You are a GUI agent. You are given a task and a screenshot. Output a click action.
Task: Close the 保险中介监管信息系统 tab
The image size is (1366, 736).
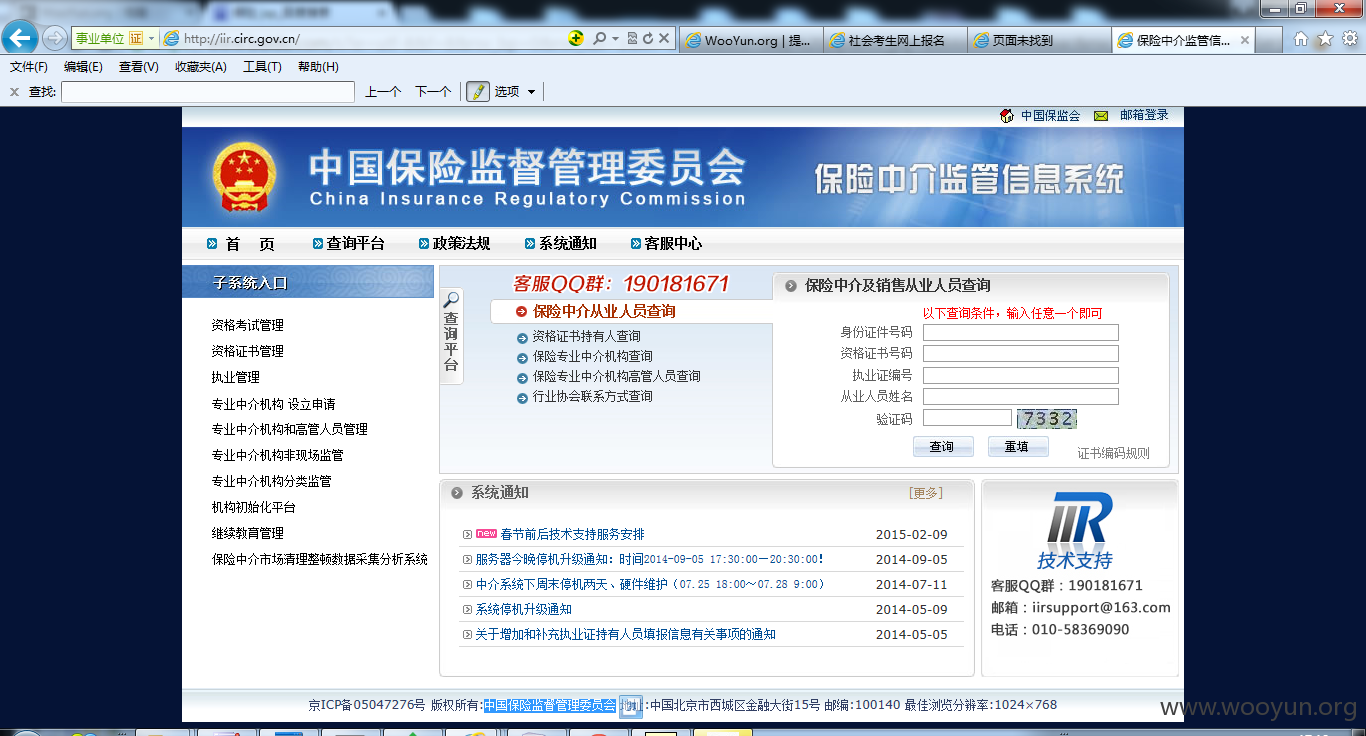tap(1245, 40)
